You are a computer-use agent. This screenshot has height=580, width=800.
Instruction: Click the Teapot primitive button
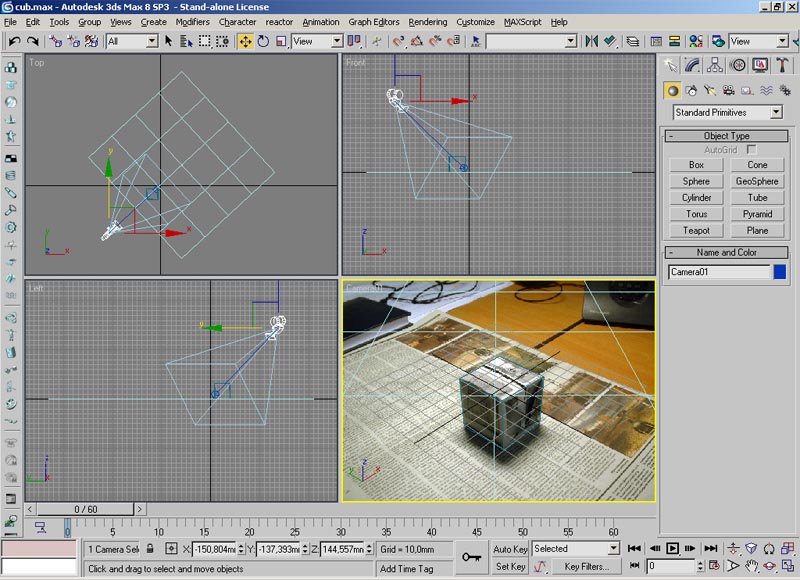tap(696, 230)
